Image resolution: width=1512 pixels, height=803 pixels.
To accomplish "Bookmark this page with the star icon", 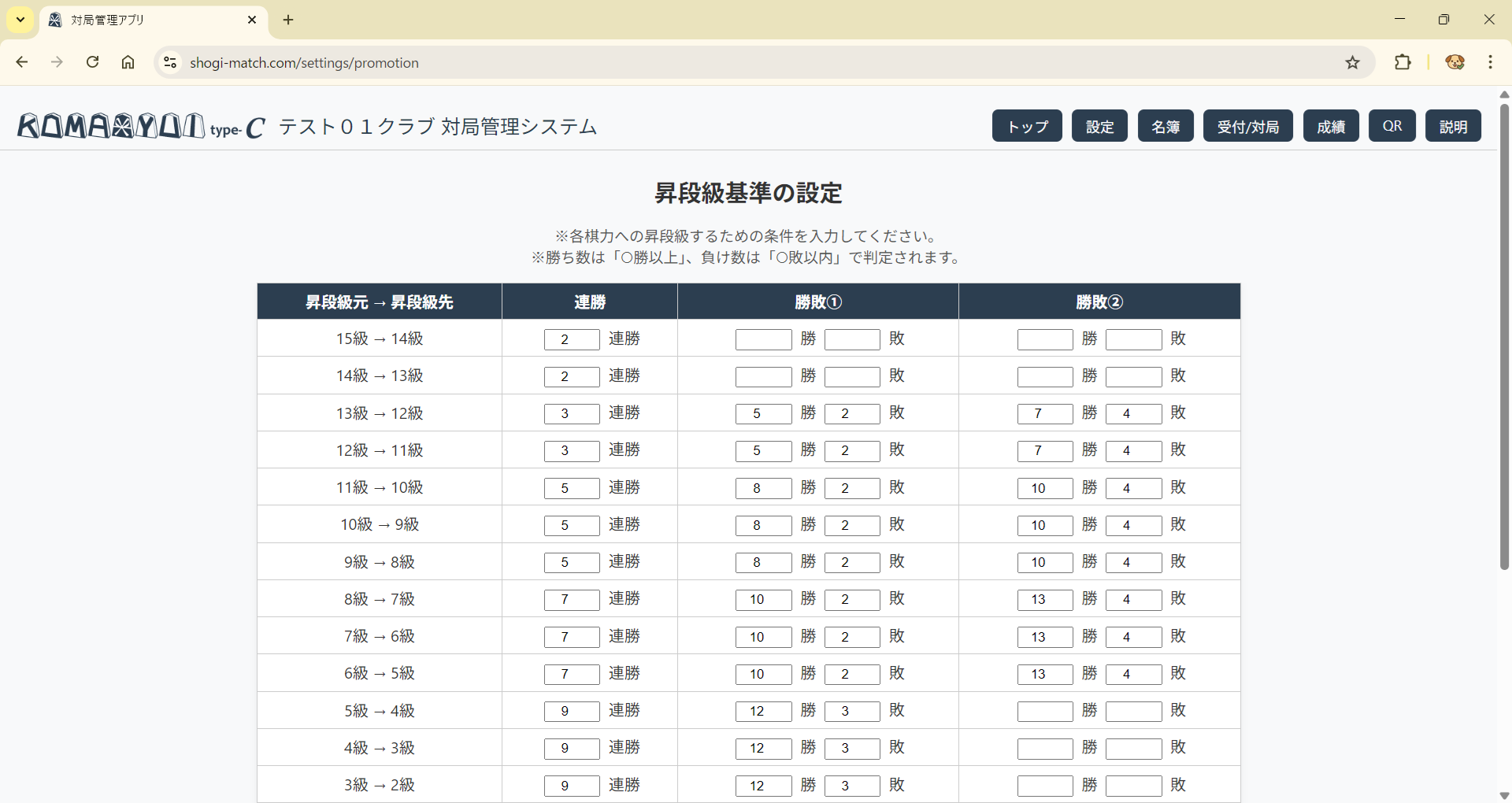I will tap(1352, 63).
